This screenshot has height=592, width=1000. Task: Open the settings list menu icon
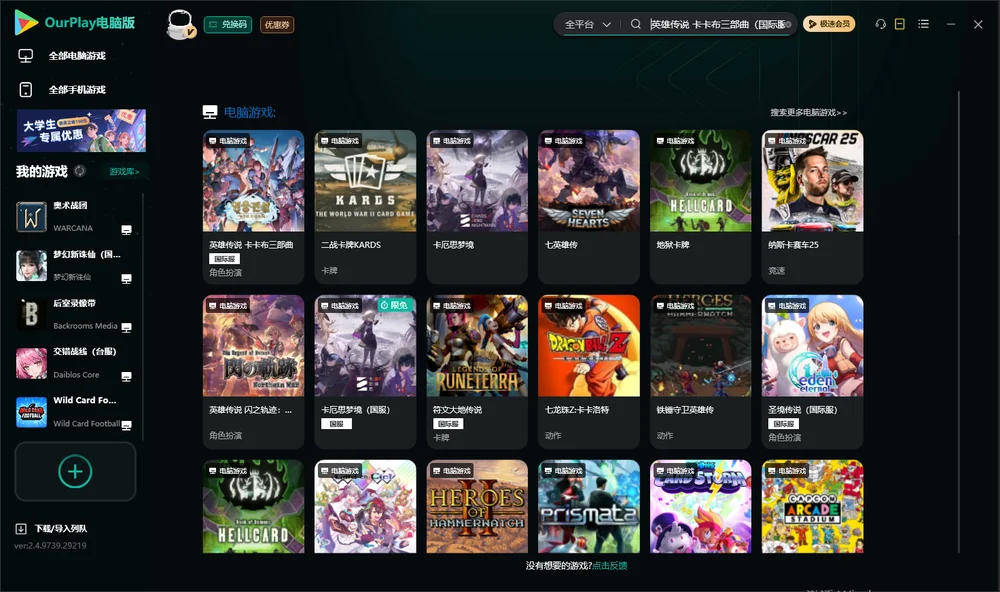(x=923, y=24)
